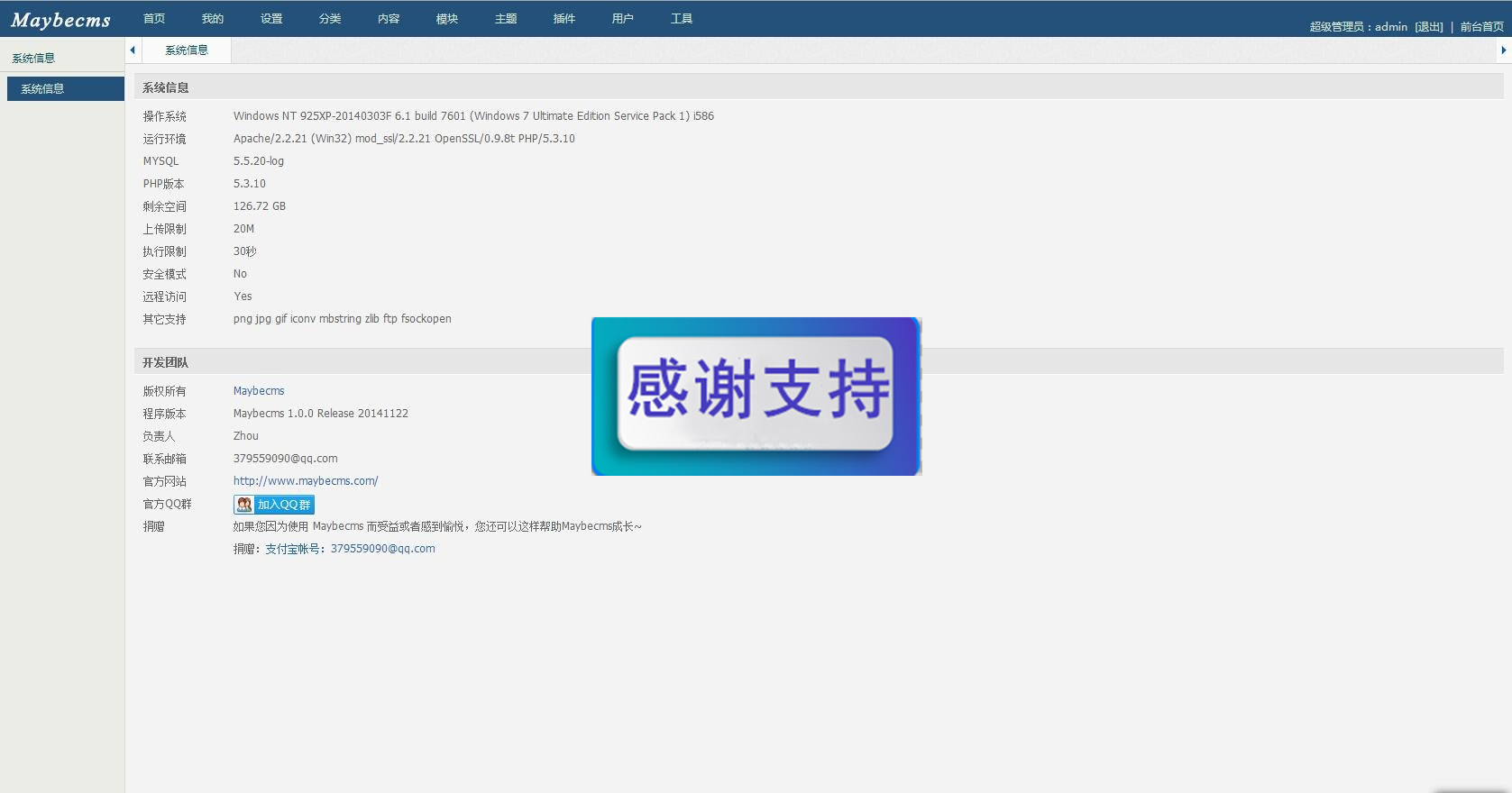Click the 系统信息 section header in content
Image resolution: width=1512 pixels, height=793 pixels.
(819, 87)
